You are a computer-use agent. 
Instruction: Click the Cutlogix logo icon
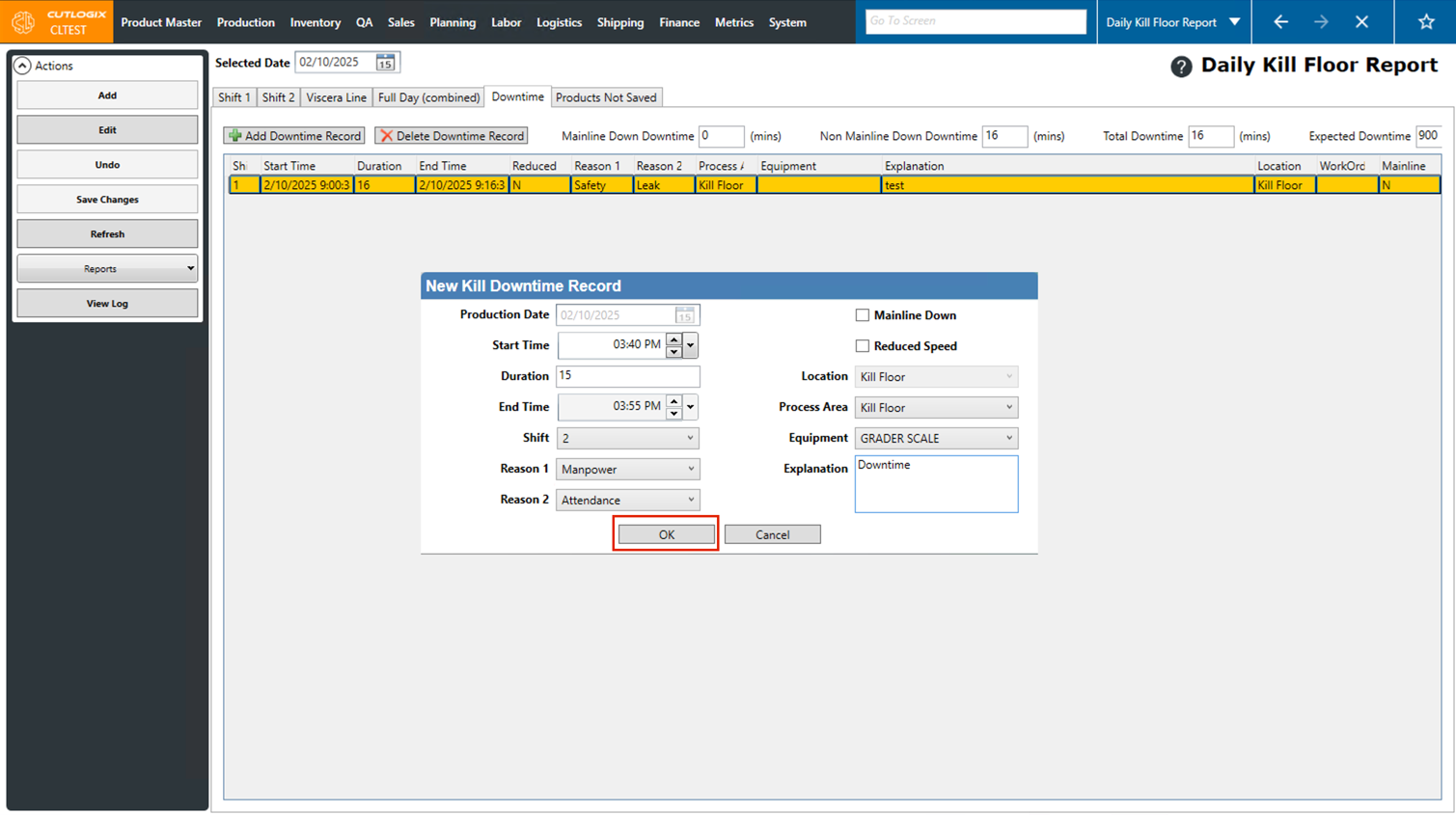pyautogui.click(x=23, y=21)
